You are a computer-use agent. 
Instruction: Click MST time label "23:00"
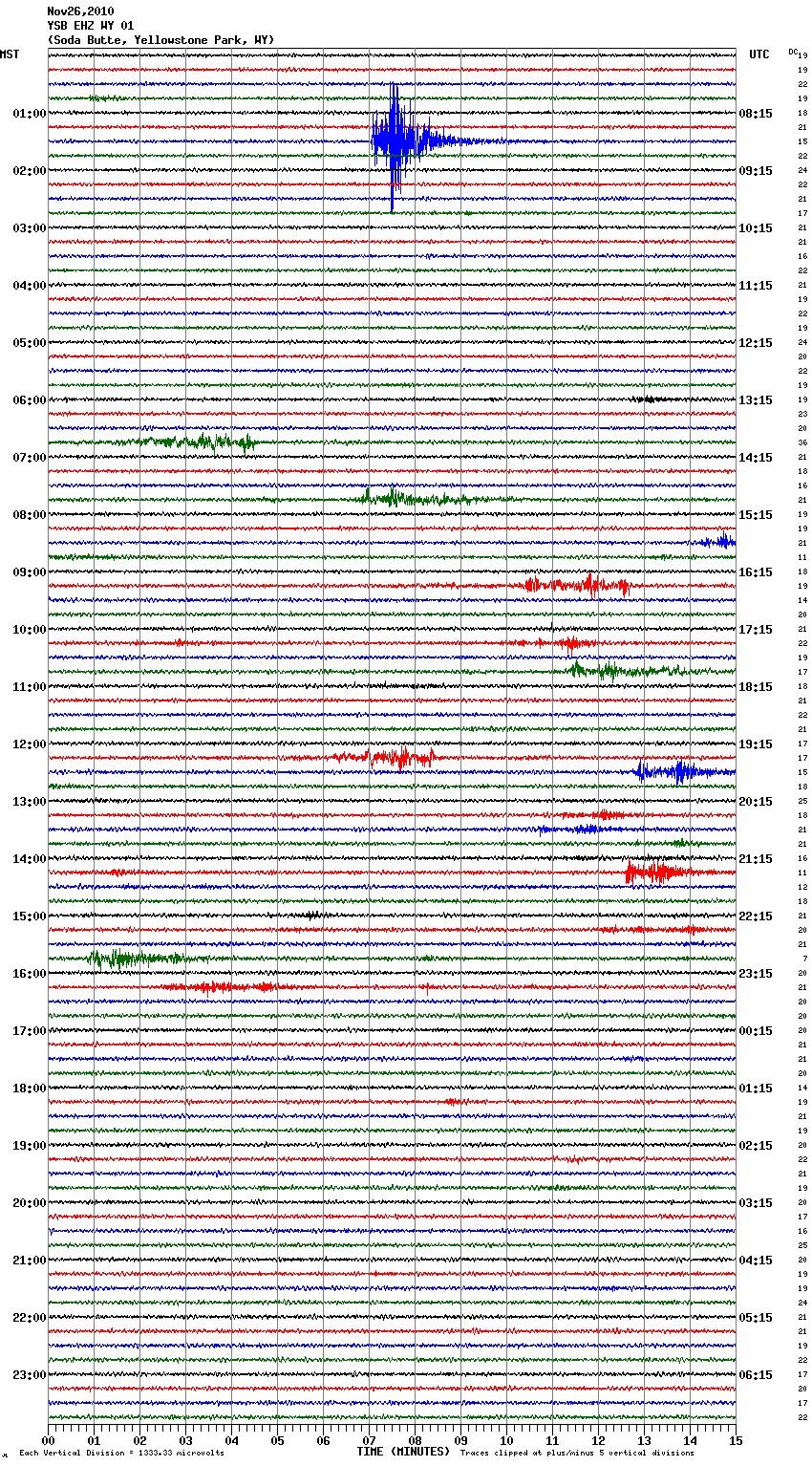(x=29, y=1375)
